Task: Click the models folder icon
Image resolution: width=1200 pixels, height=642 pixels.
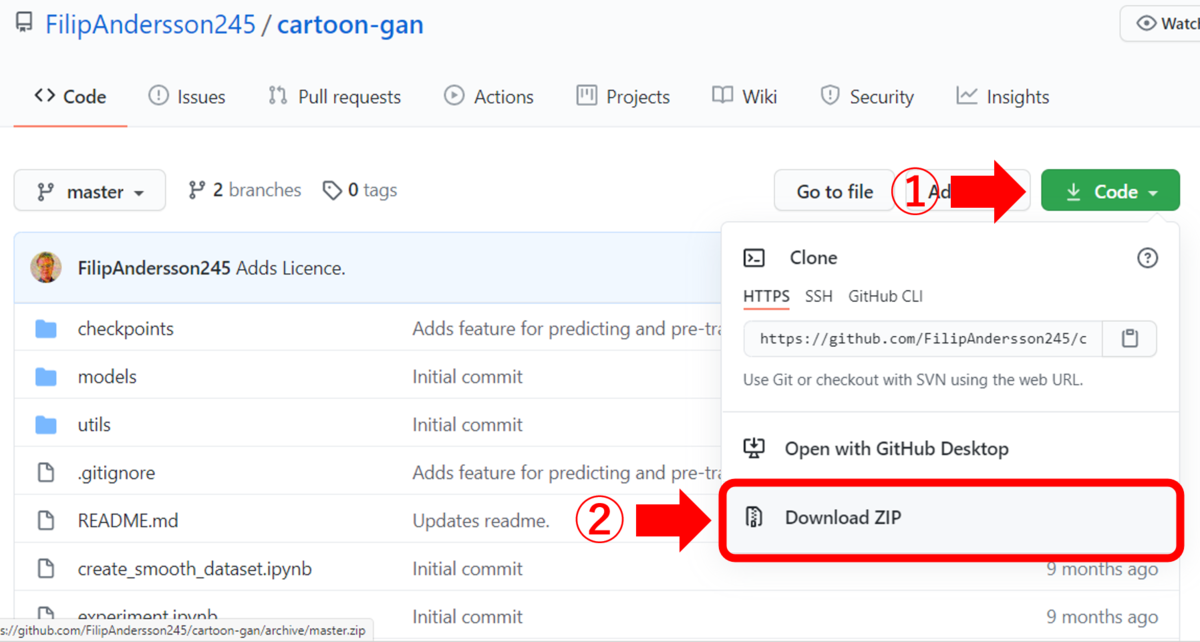Action: pyautogui.click(x=46, y=377)
